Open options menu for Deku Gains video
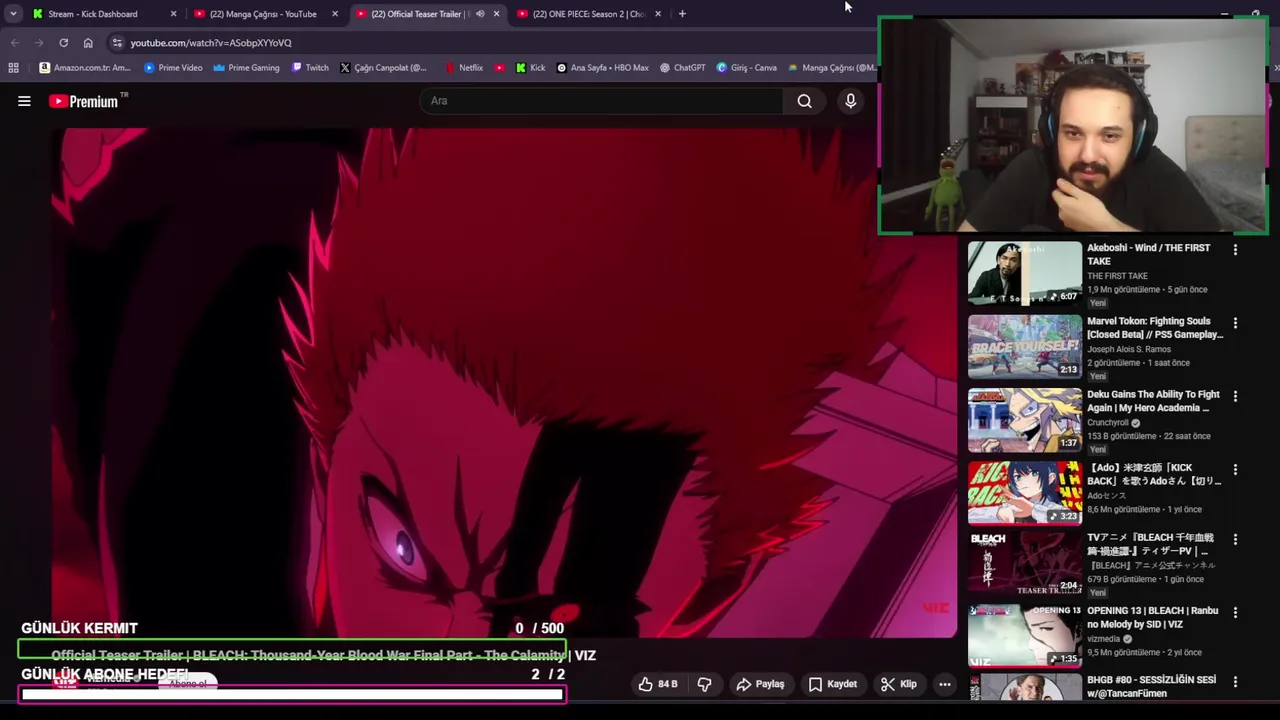 tap(1235, 396)
